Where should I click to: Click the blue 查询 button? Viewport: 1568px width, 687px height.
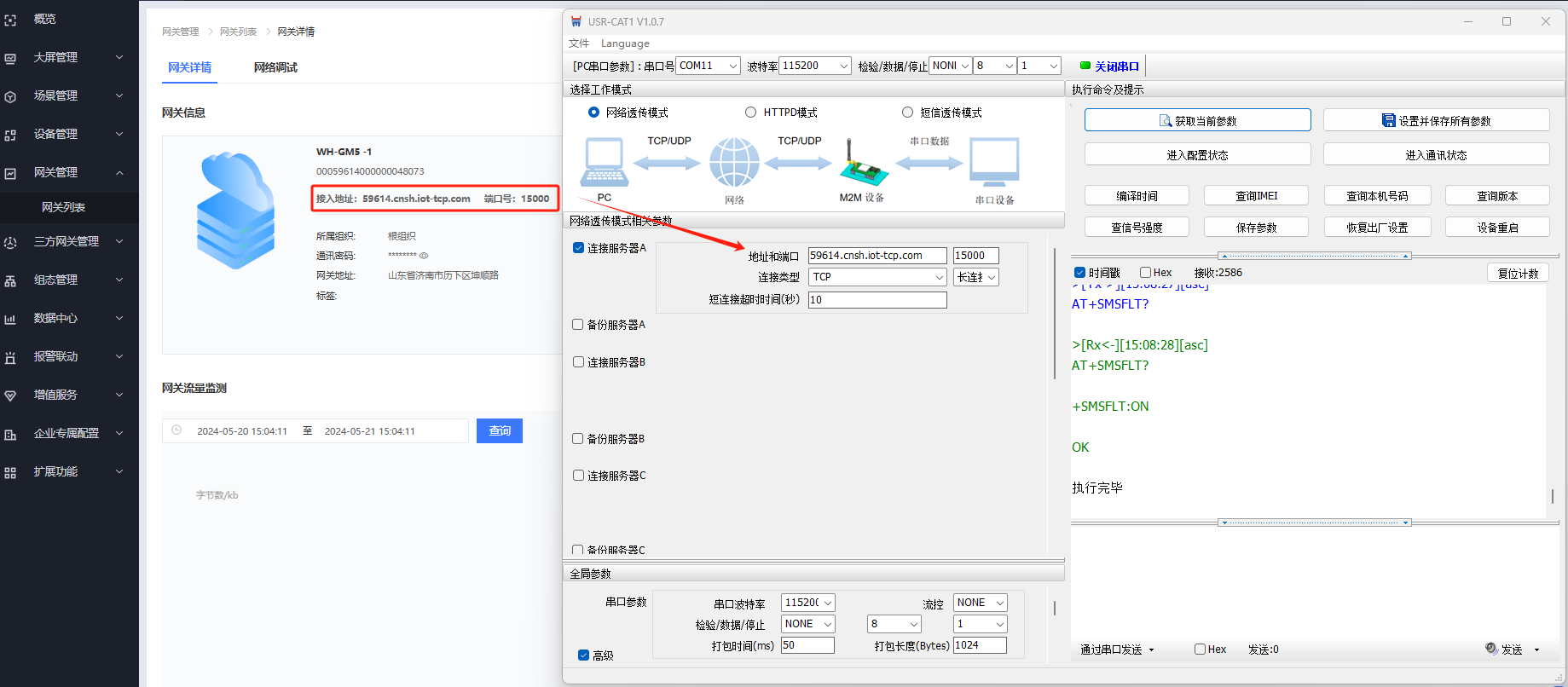coord(500,431)
